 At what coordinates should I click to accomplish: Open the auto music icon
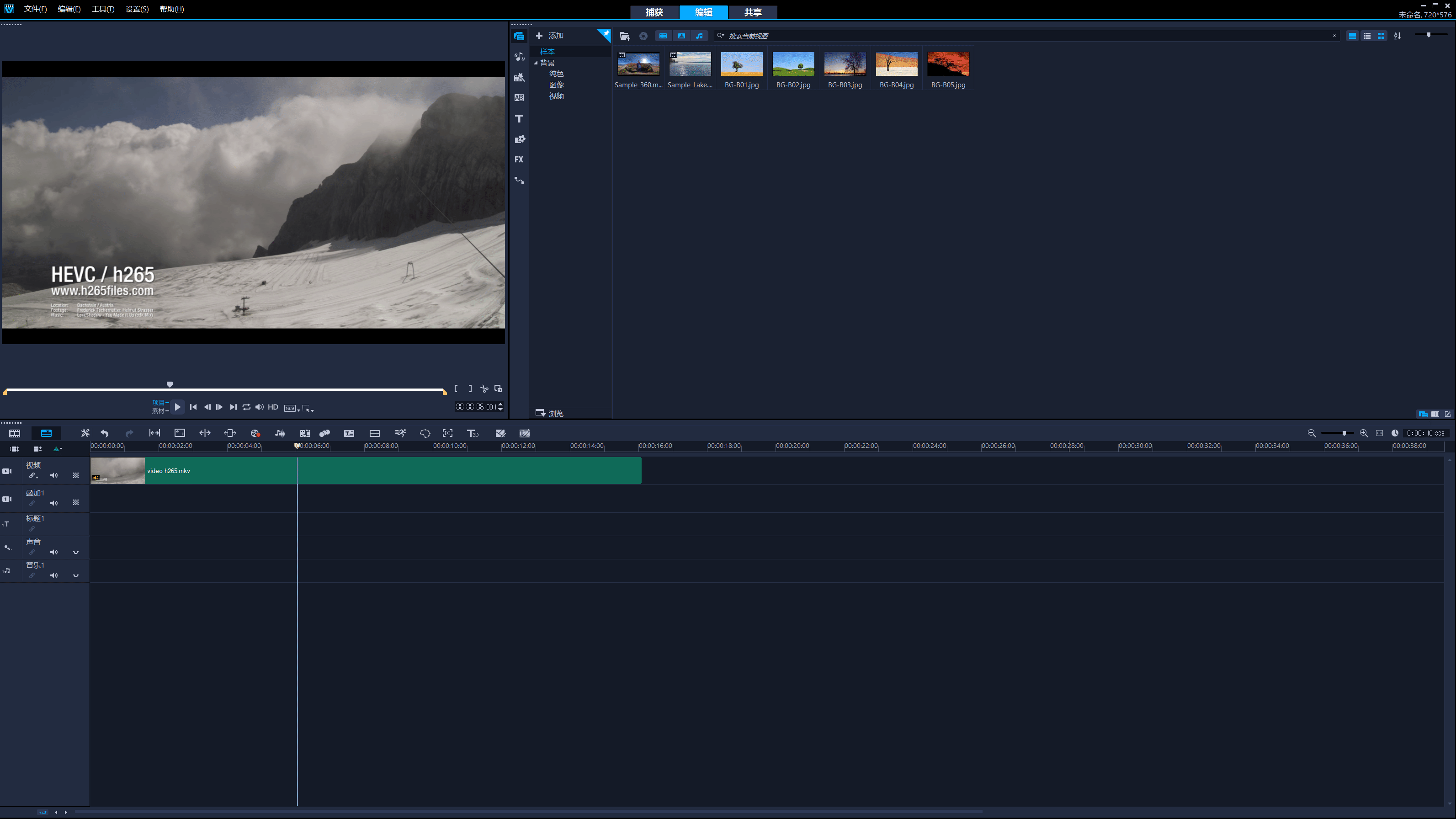[x=305, y=433]
